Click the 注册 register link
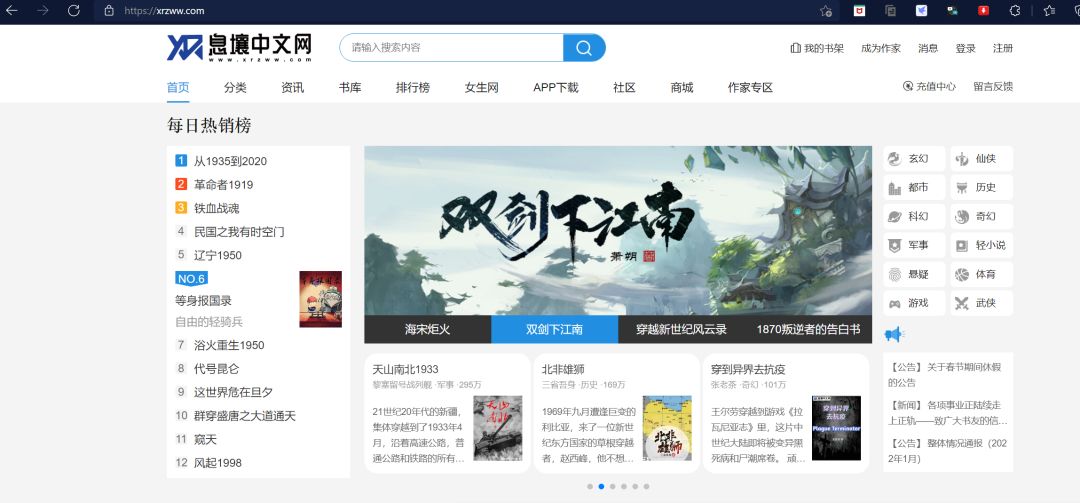Viewport: 1080px width, 503px height. (x=1003, y=48)
